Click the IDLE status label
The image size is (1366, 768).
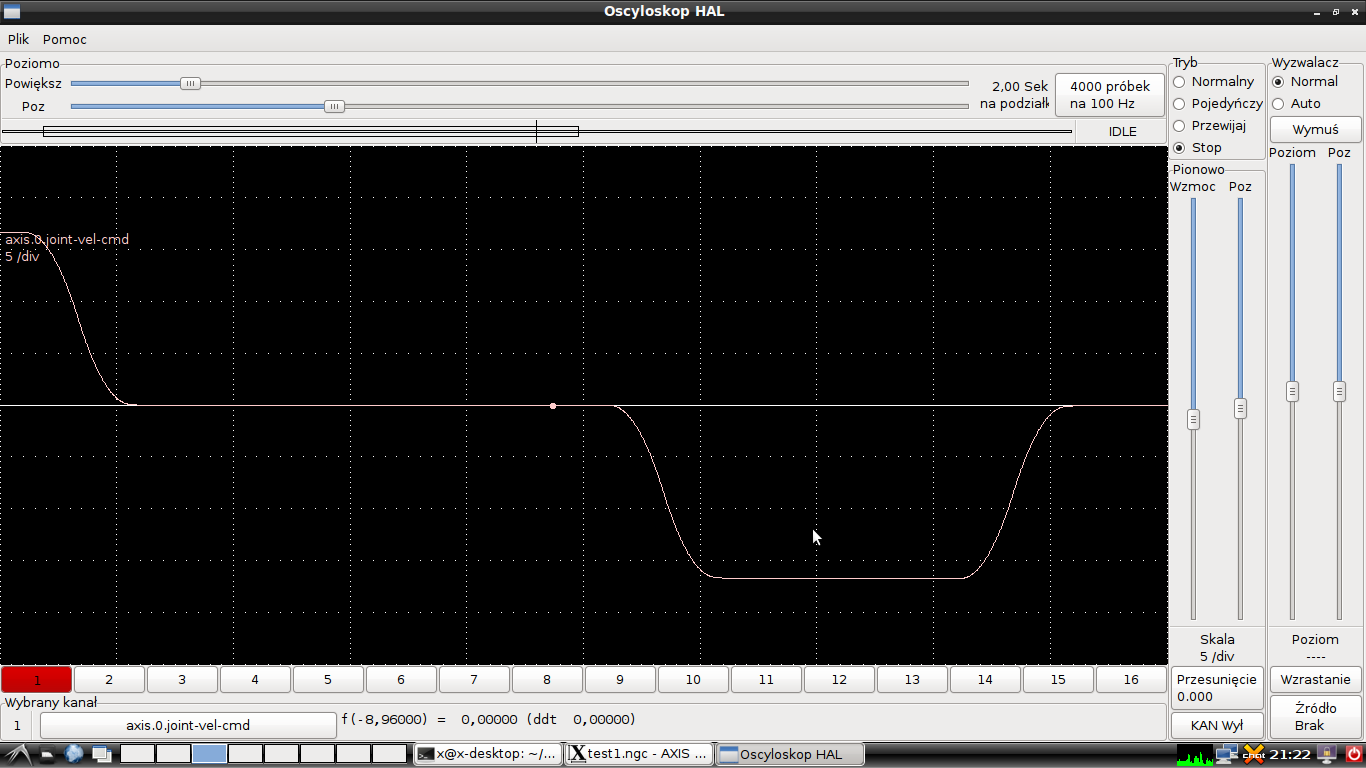pyautogui.click(x=1122, y=131)
